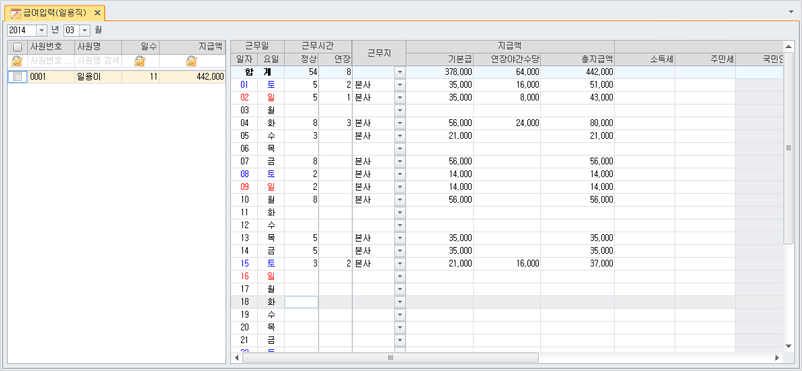Click the 기본급 column header
Image resolution: width=802 pixels, height=371 pixels.
click(440, 59)
